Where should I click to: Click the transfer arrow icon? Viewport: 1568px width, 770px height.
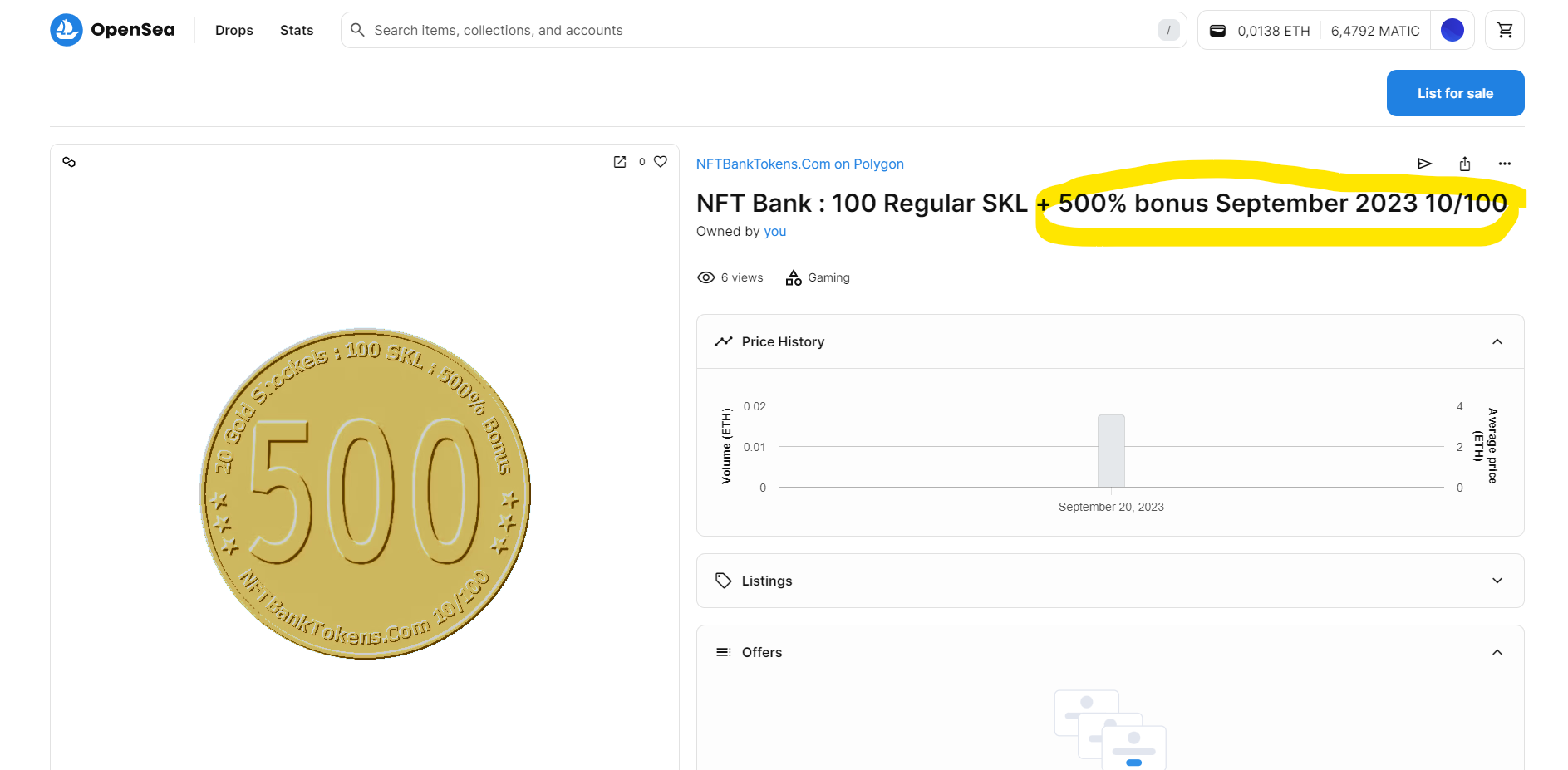click(1424, 164)
